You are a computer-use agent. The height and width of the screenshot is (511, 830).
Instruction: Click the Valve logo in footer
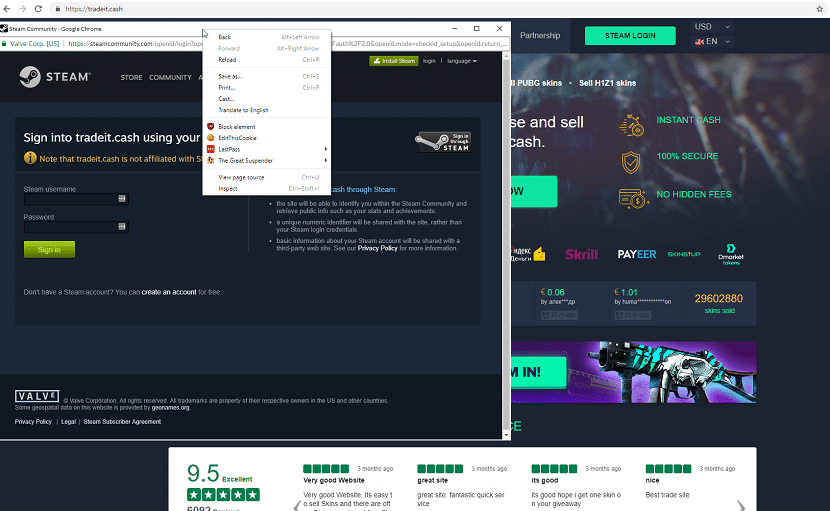(x=37, y=396)
